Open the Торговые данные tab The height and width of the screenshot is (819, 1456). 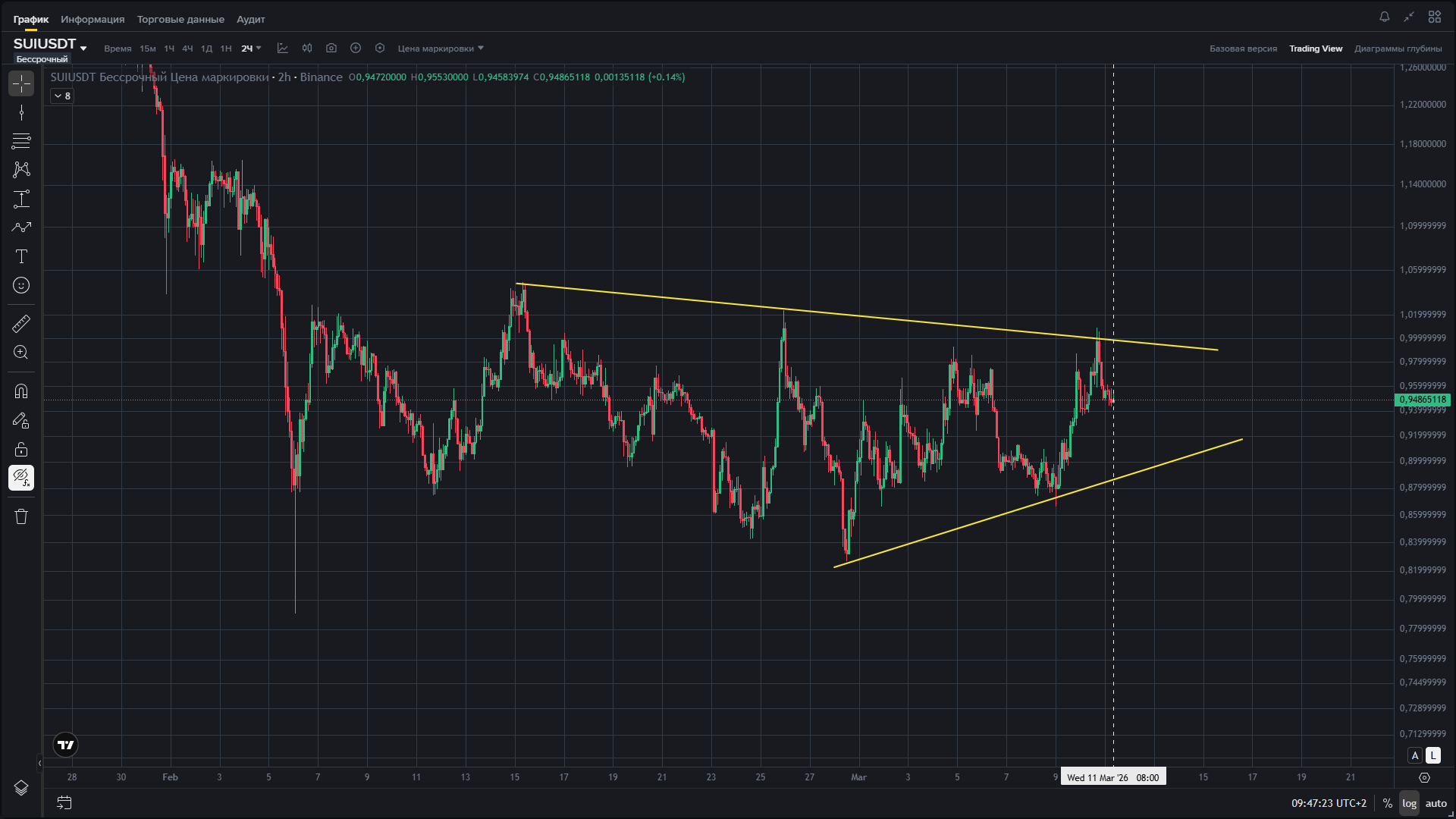[180, 19]
